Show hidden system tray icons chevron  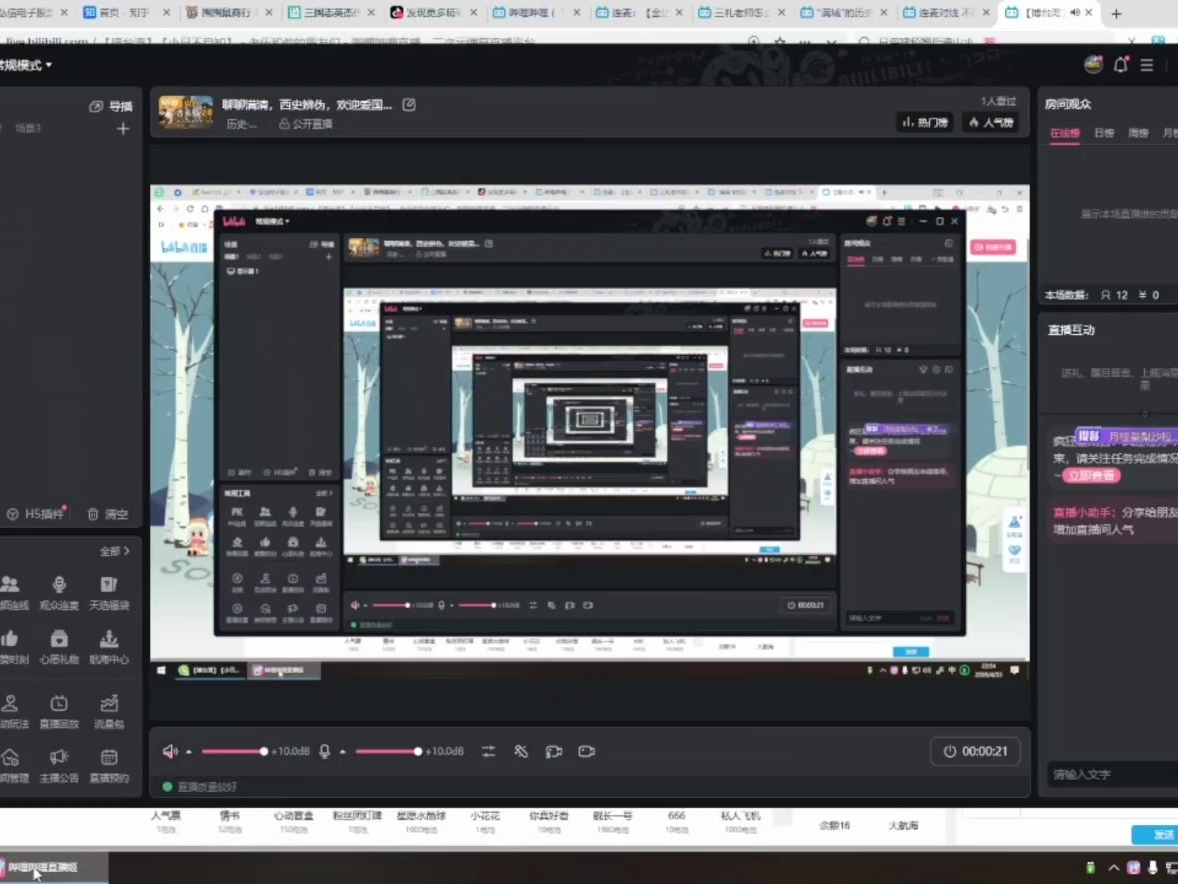tap(1113, 867)
